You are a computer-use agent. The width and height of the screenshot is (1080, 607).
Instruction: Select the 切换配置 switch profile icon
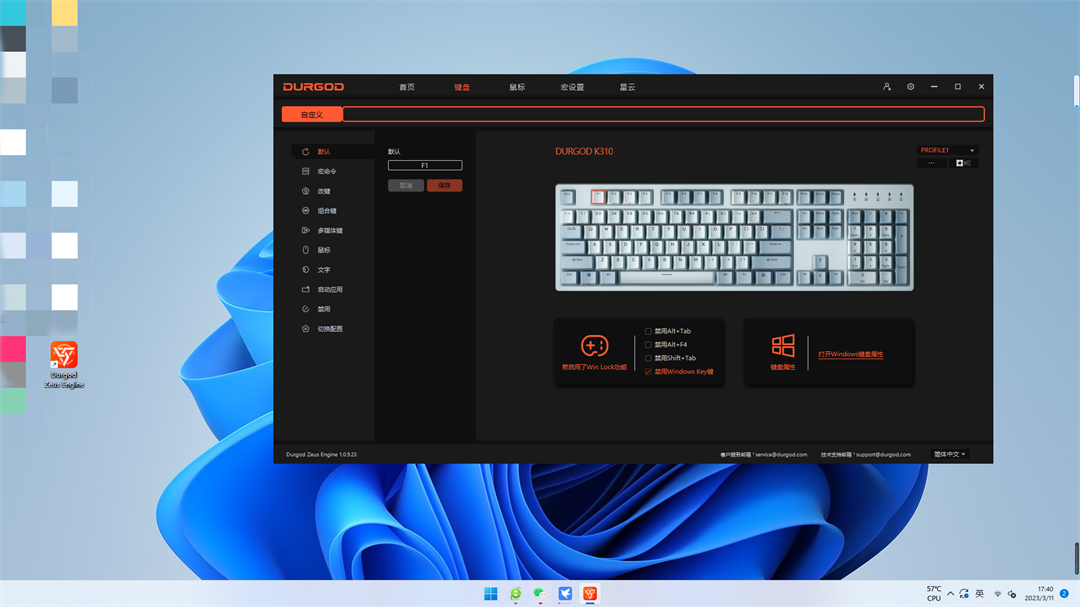(x=305, y=329)
